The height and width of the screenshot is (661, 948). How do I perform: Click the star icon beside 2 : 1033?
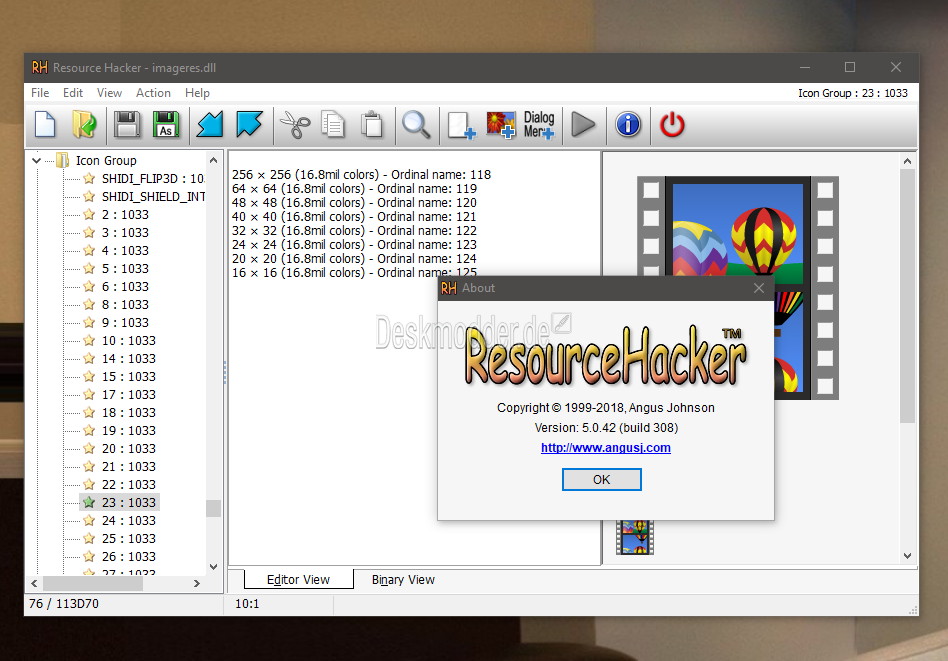coord(89,215)
